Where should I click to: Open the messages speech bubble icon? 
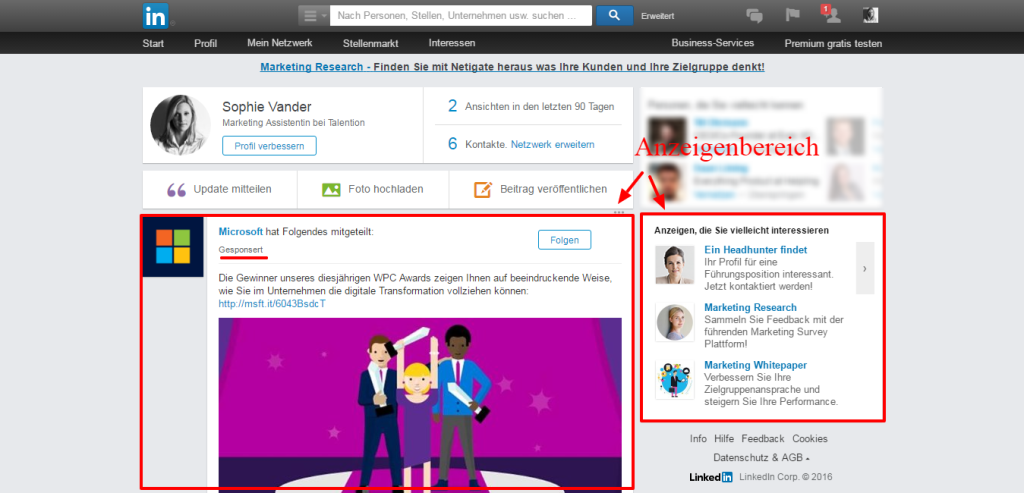pos(754,15)
